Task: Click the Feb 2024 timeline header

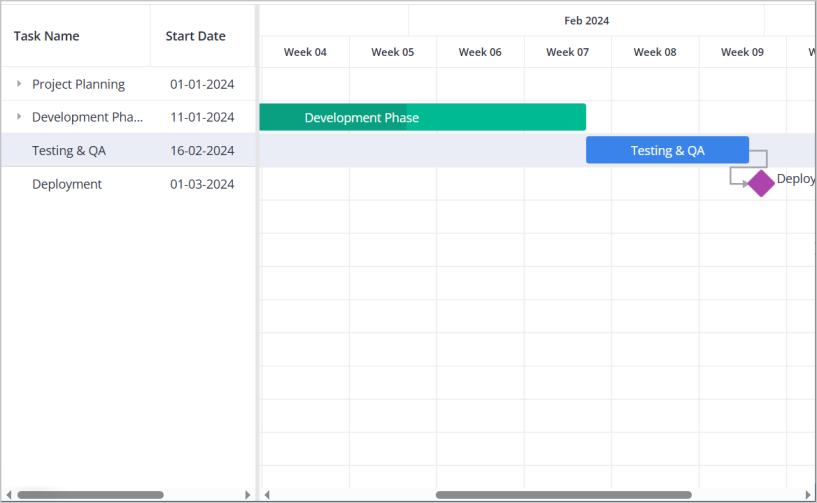Action: [x=586, y=20]
